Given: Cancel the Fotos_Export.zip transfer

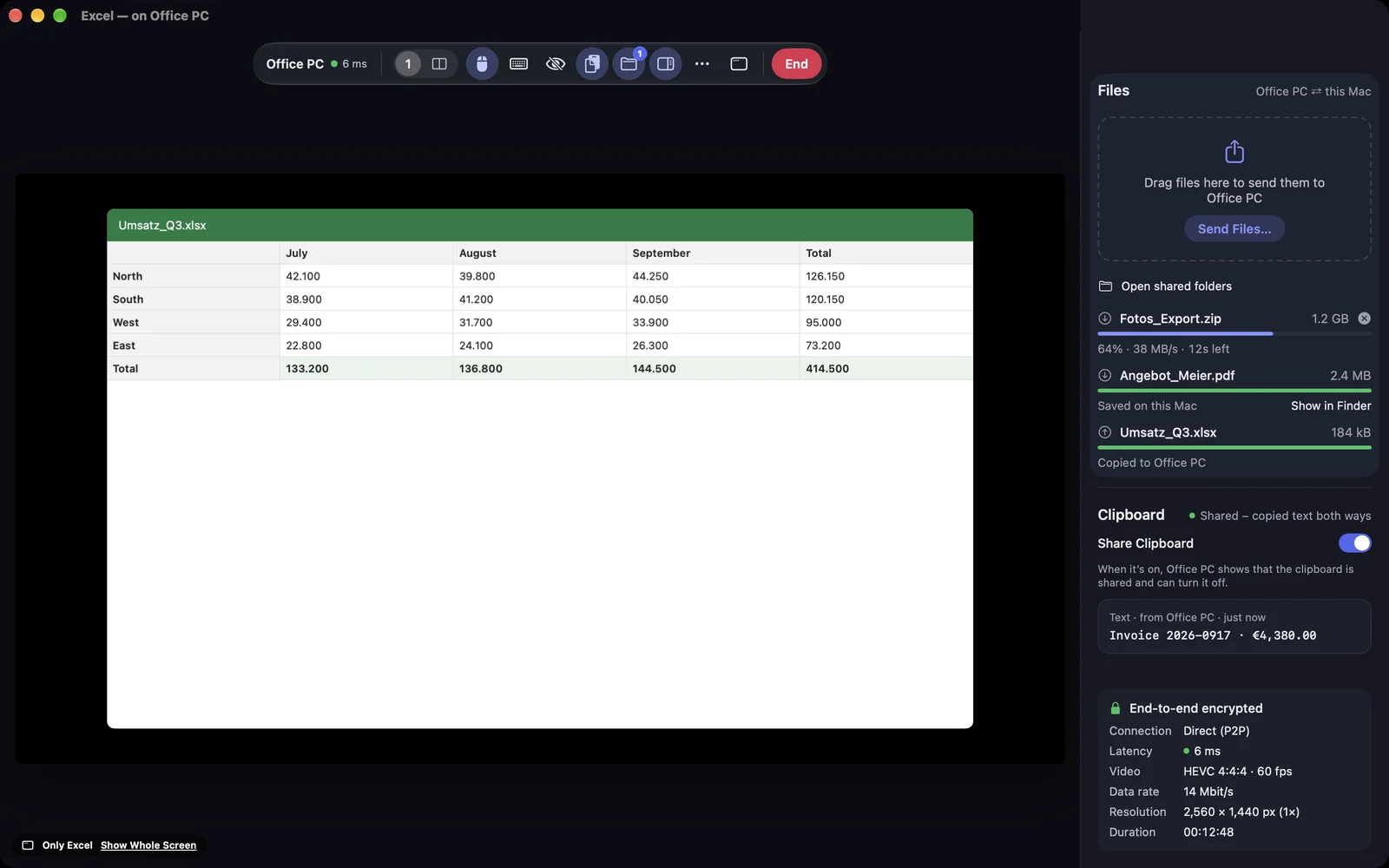Looking at the screenshot, I should 1364,319.
